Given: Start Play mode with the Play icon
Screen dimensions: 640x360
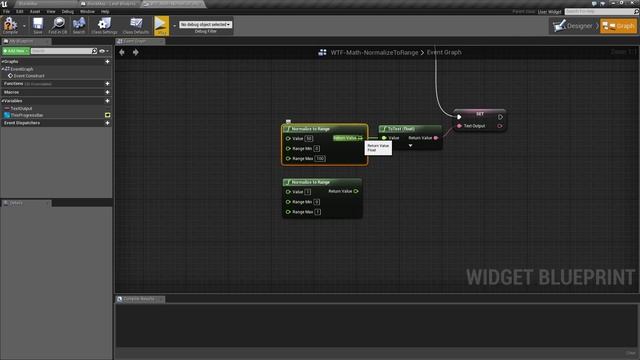Looking at the screenshot, I should click(162, 25).
